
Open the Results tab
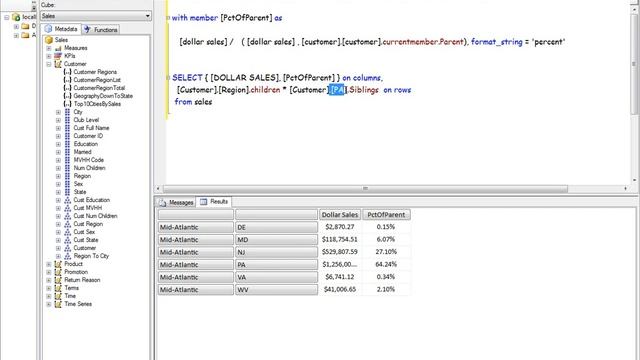[x=214, y=202]
